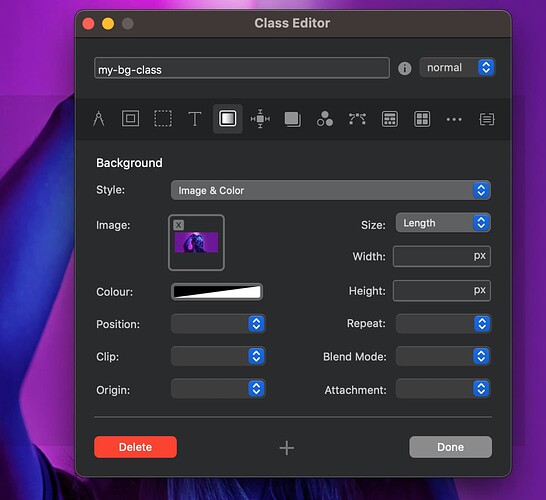Select the grid layout toolbar icon
546x500 pixels.
pyautogui.click(x=422, y=119)
